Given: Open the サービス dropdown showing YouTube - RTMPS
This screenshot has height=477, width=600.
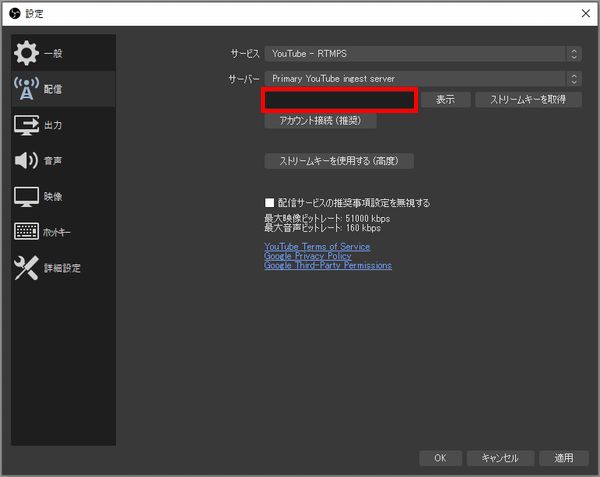Looking at the screenshot, I should pos(423,54).
